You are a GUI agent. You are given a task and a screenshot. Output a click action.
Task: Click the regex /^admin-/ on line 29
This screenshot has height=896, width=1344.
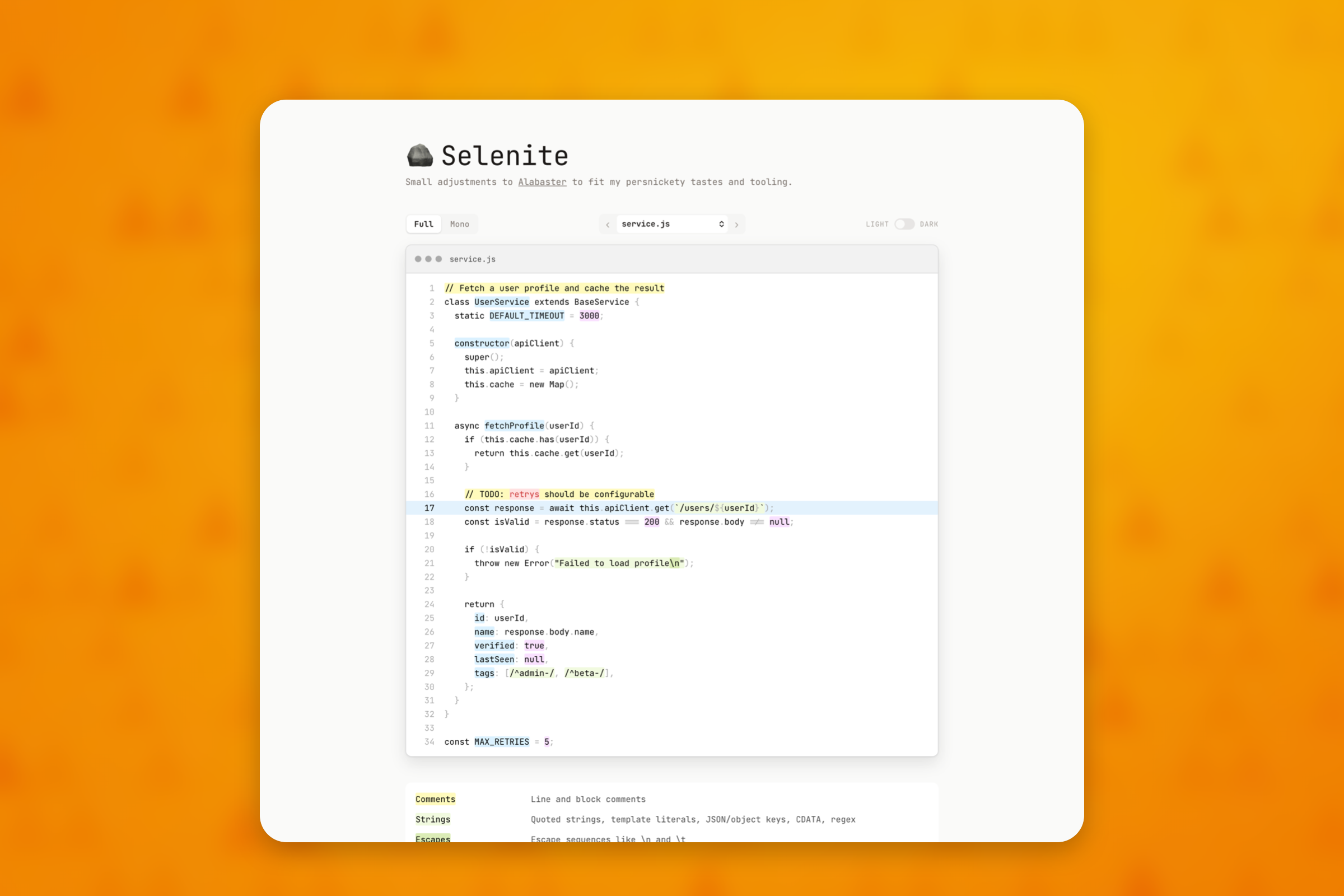pos(532,673)
